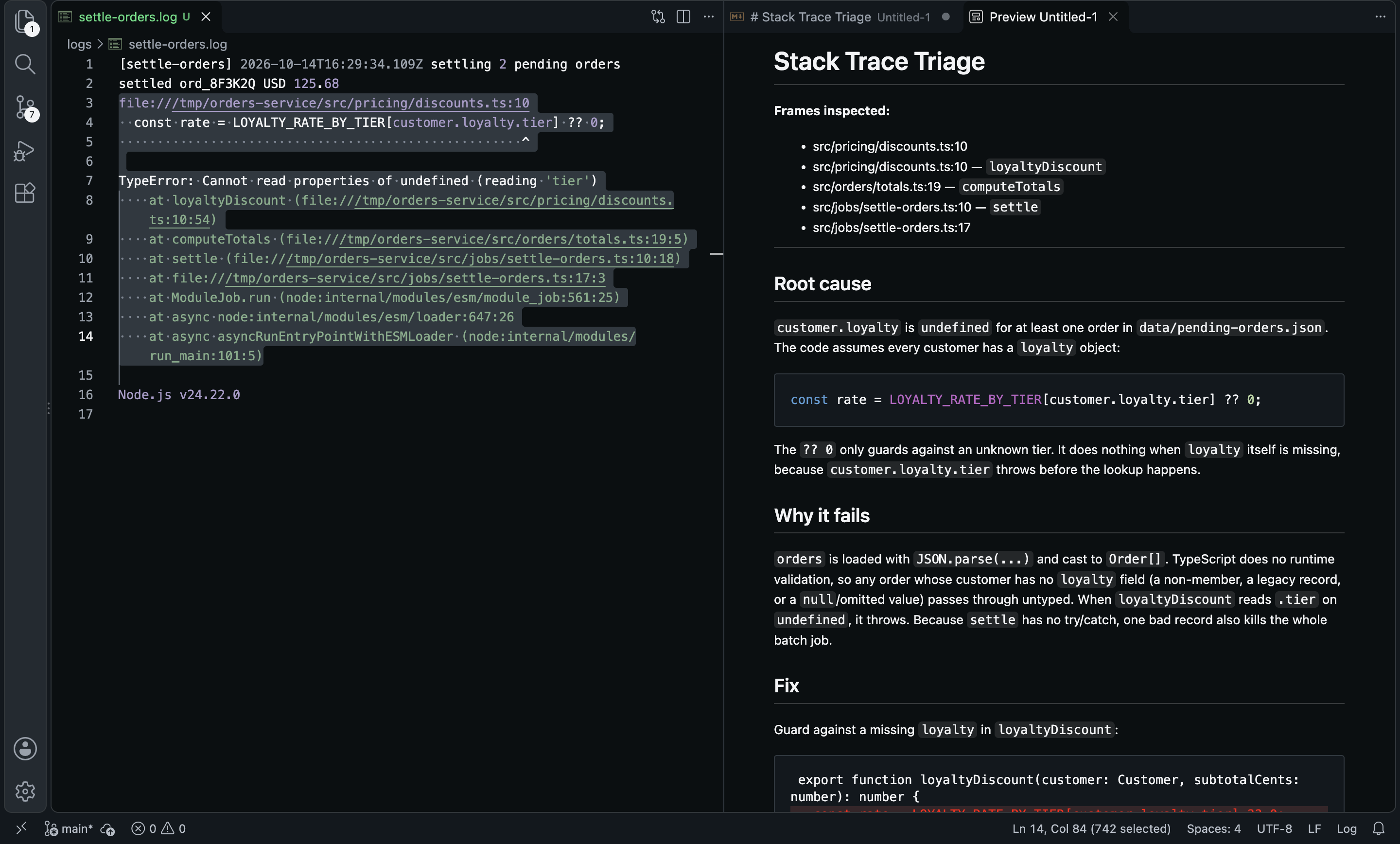Screen dimensions: 1400x844
Task: Split the settle-orders.log editor right
Action: (683, 17)
